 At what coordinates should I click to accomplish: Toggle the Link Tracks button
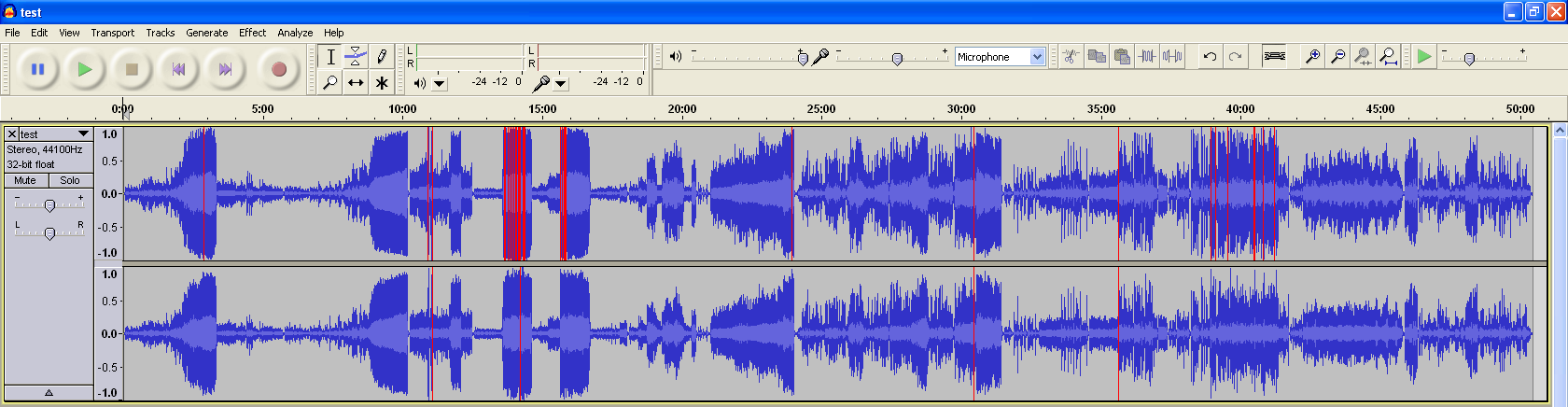[x=1274, y=56]
